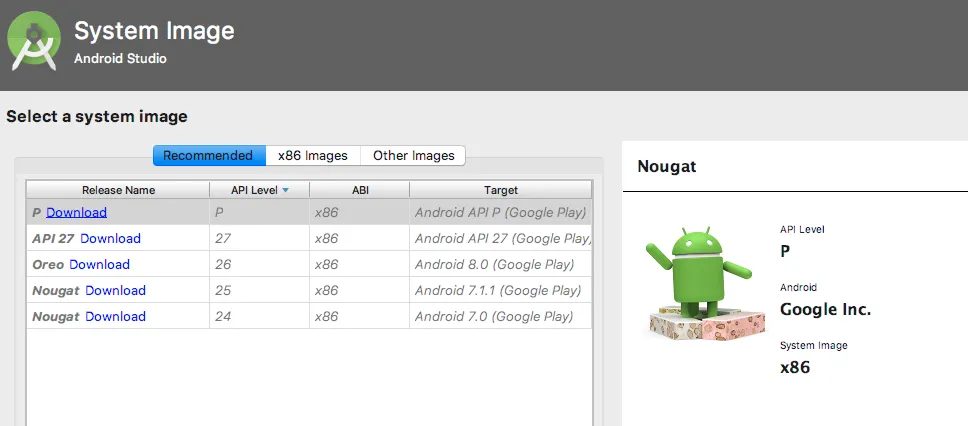Click the x86 ABI cell in Oreo row
The width and height of the screenshot is (968, 426).
[360, 264]
